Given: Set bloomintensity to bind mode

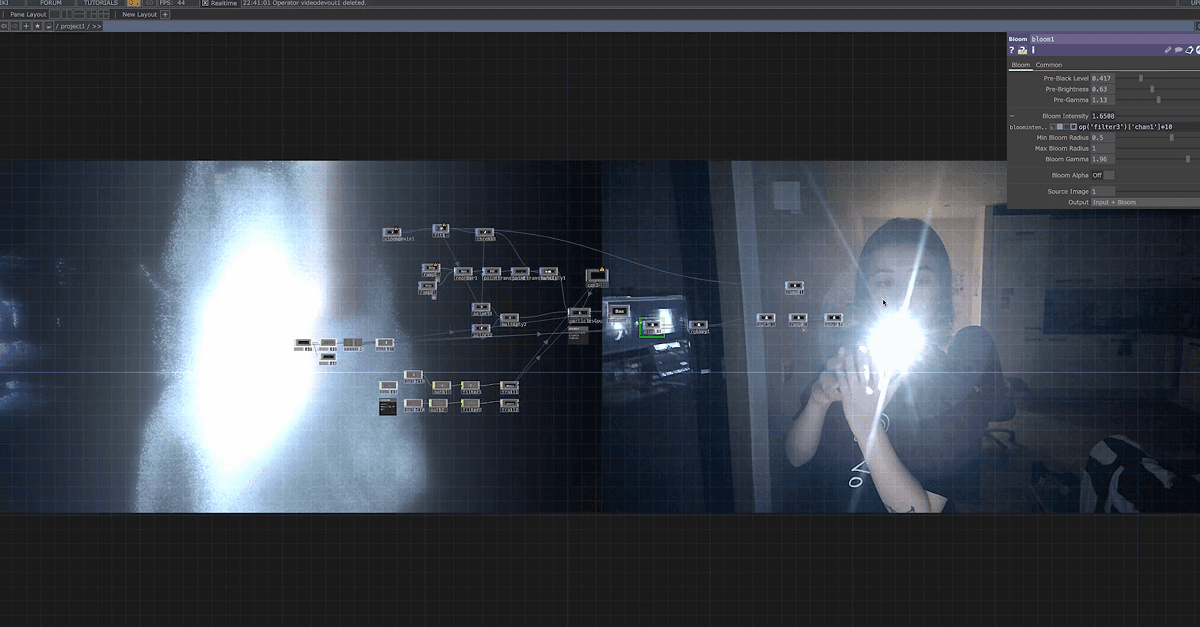Looking at the screenshot, I should click(x=1073, y=127).
